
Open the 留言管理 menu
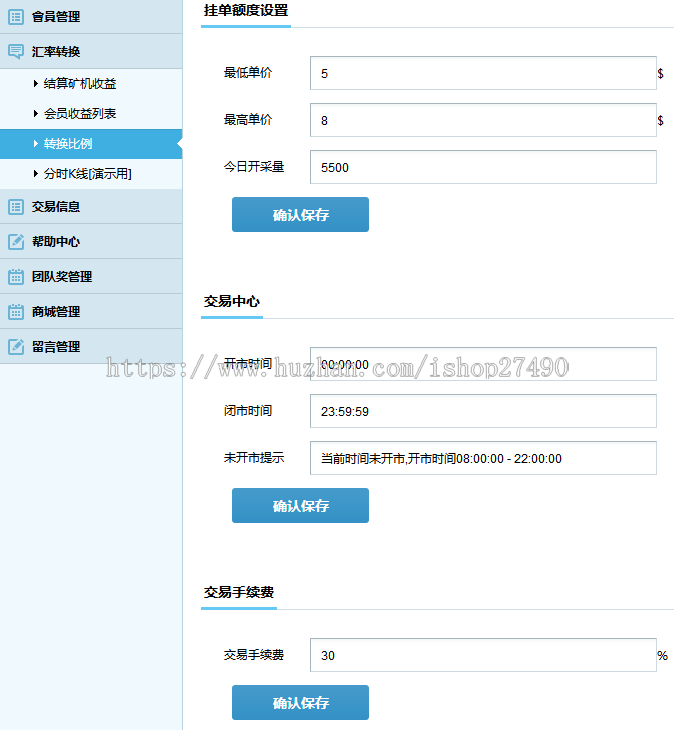tap(91, 346)
